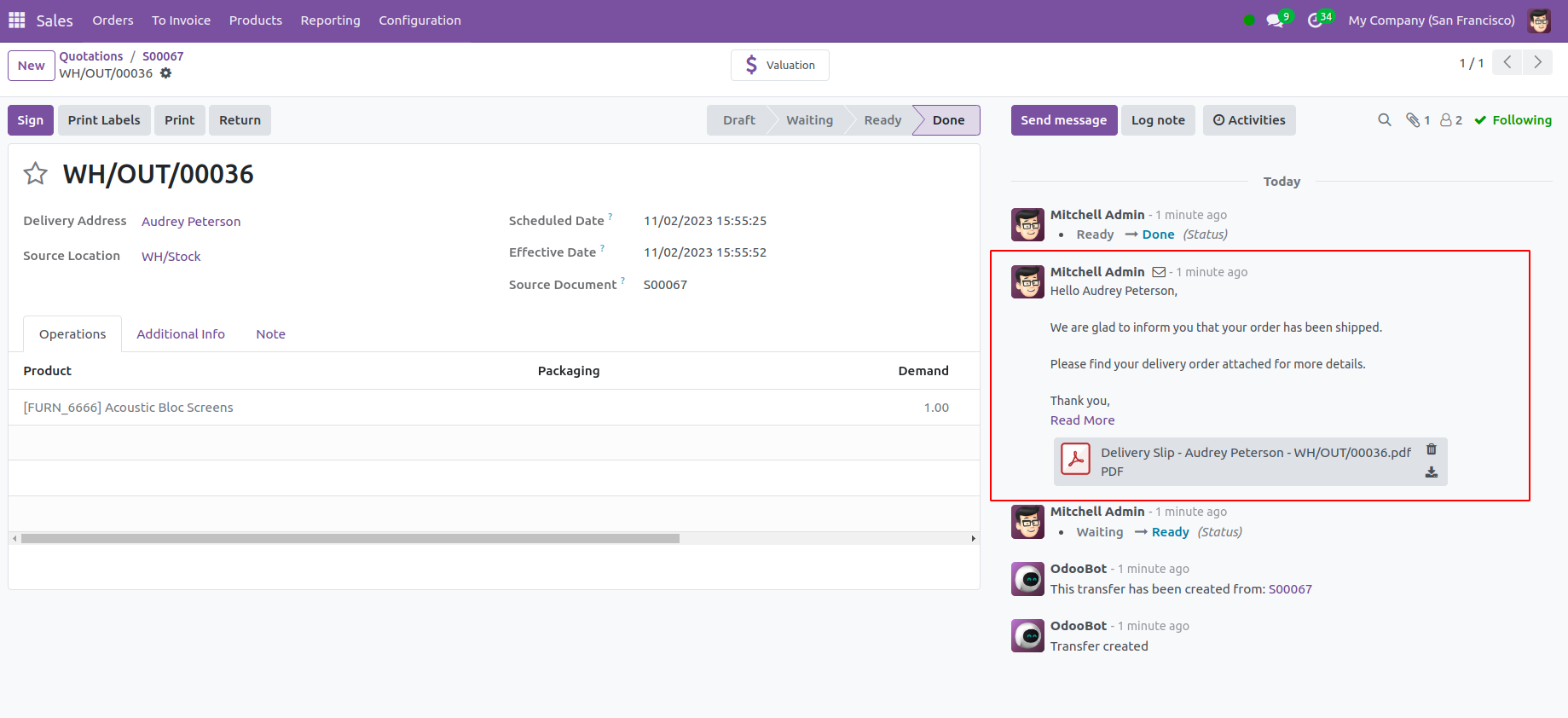Click the horizontal scrollbar in the operations table
The height and width of the screenshot is (718, 1568).
click(350, 539)
